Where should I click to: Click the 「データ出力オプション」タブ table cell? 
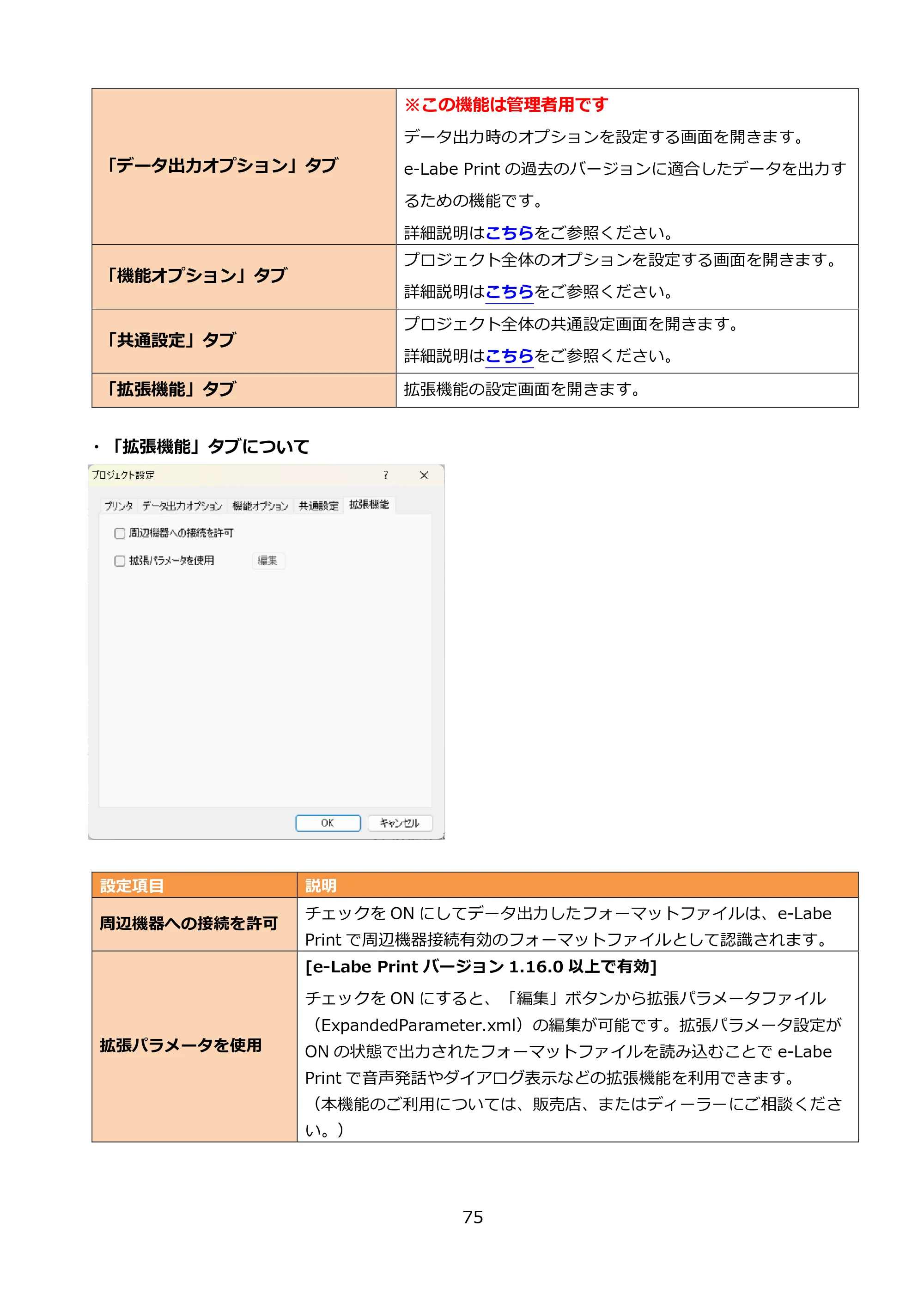(244, 167)
